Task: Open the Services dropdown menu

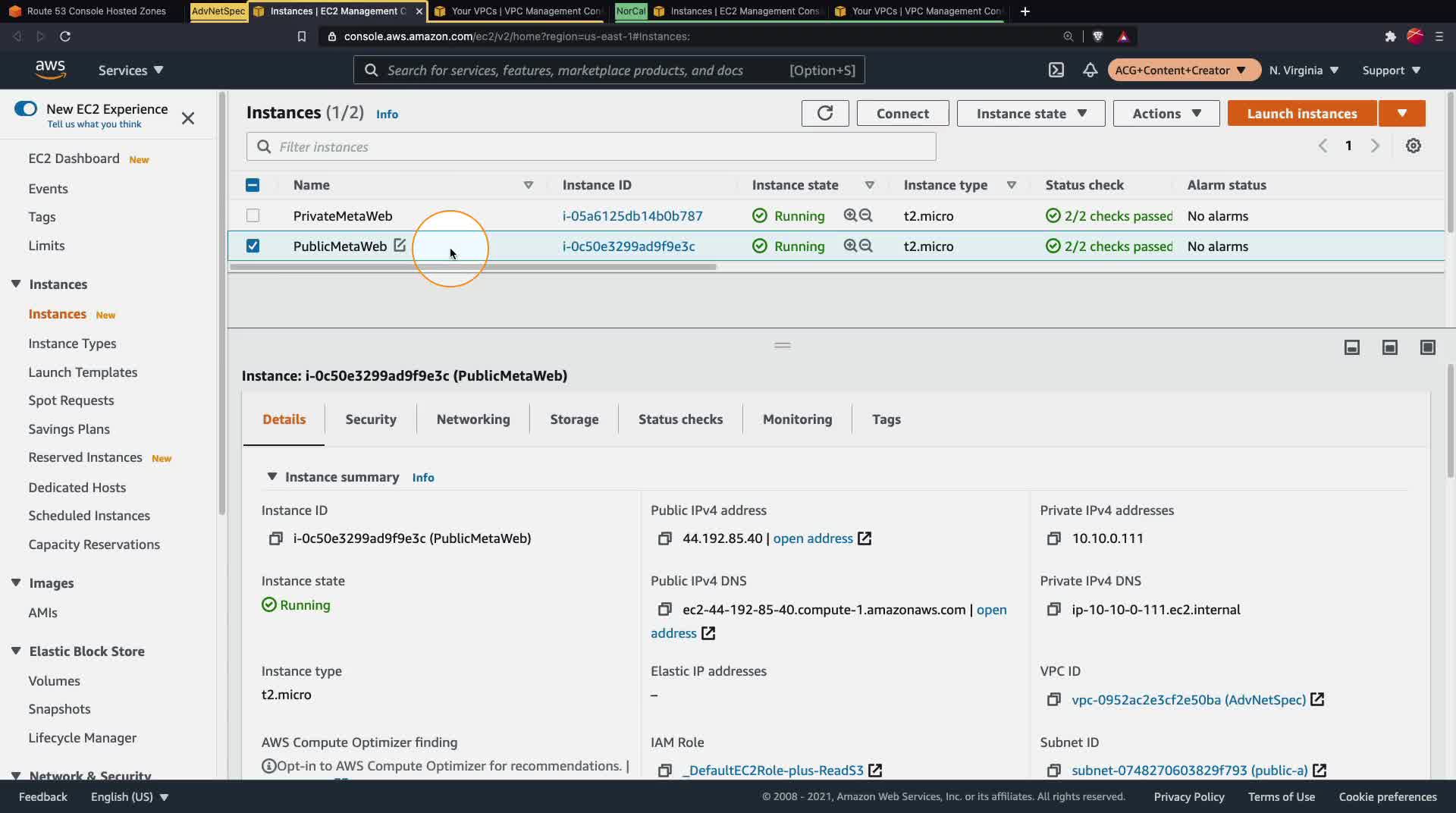Action: click(130, 70)
